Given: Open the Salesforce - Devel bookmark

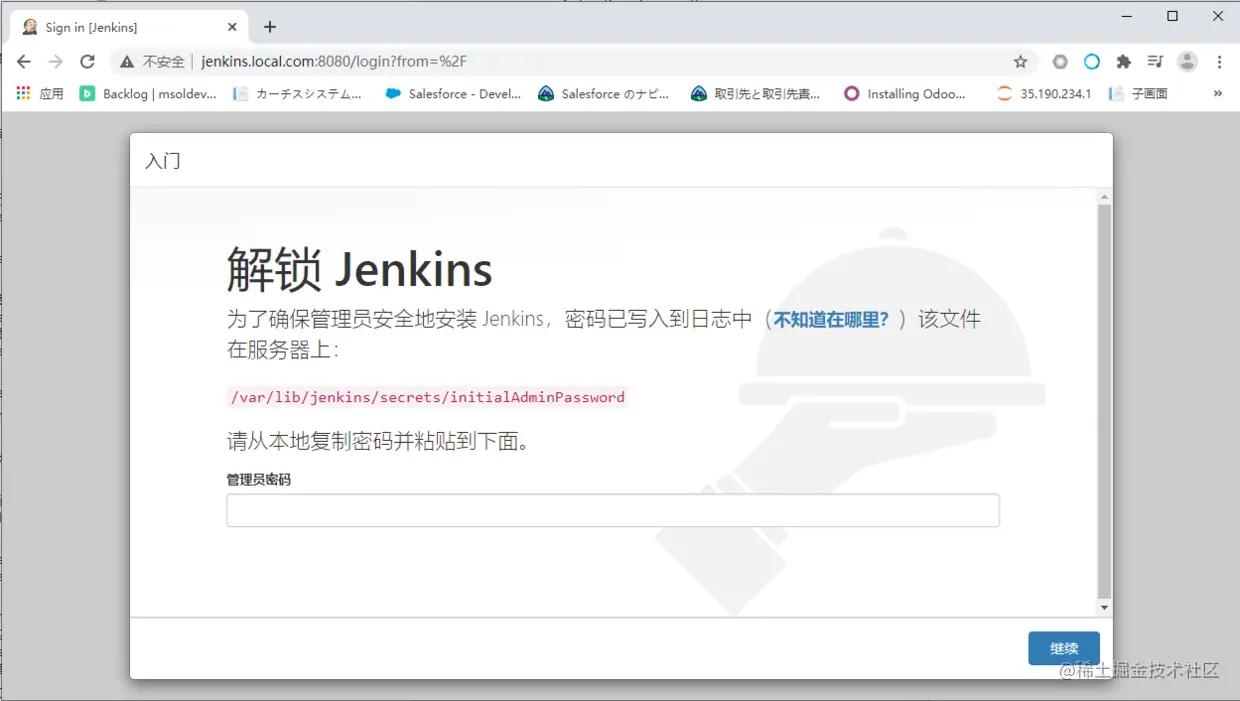Looking at the screenshot, I should [453, 94].
